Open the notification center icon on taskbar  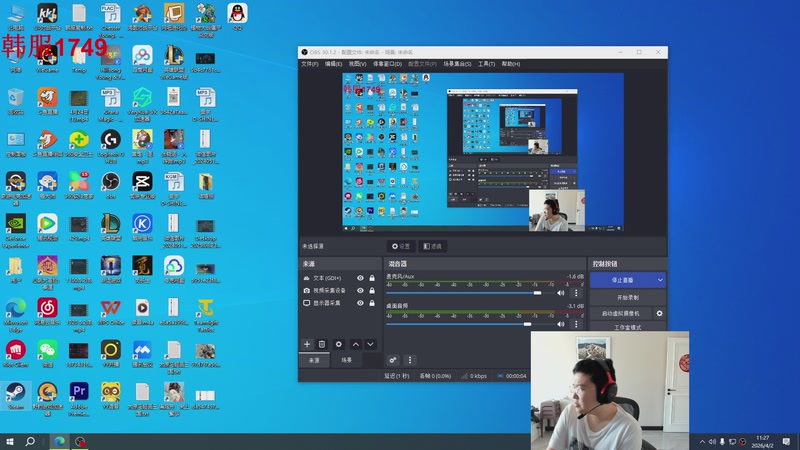786,442
